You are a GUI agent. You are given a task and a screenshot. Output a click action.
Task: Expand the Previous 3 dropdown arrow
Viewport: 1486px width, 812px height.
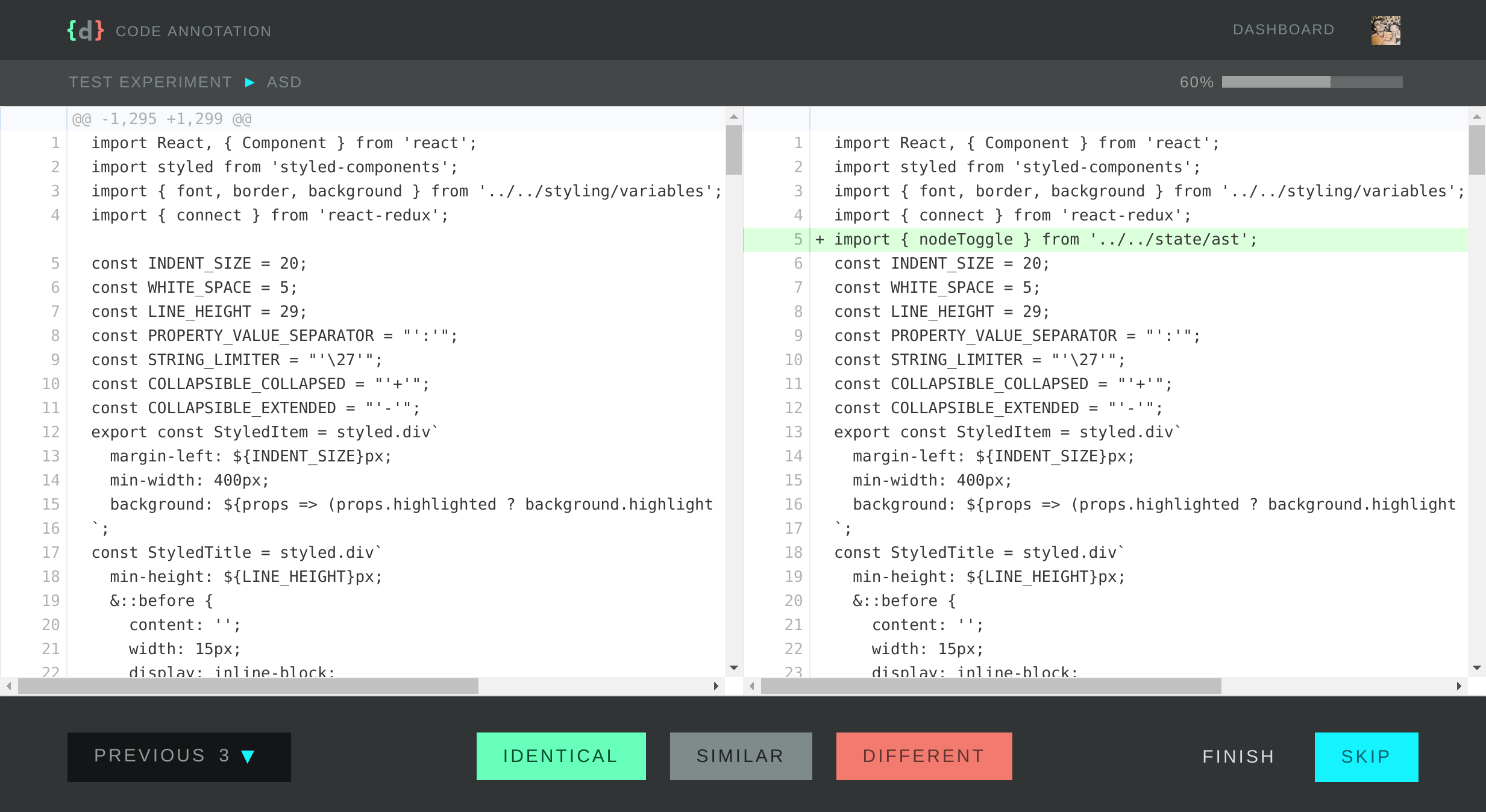(248, 757)
